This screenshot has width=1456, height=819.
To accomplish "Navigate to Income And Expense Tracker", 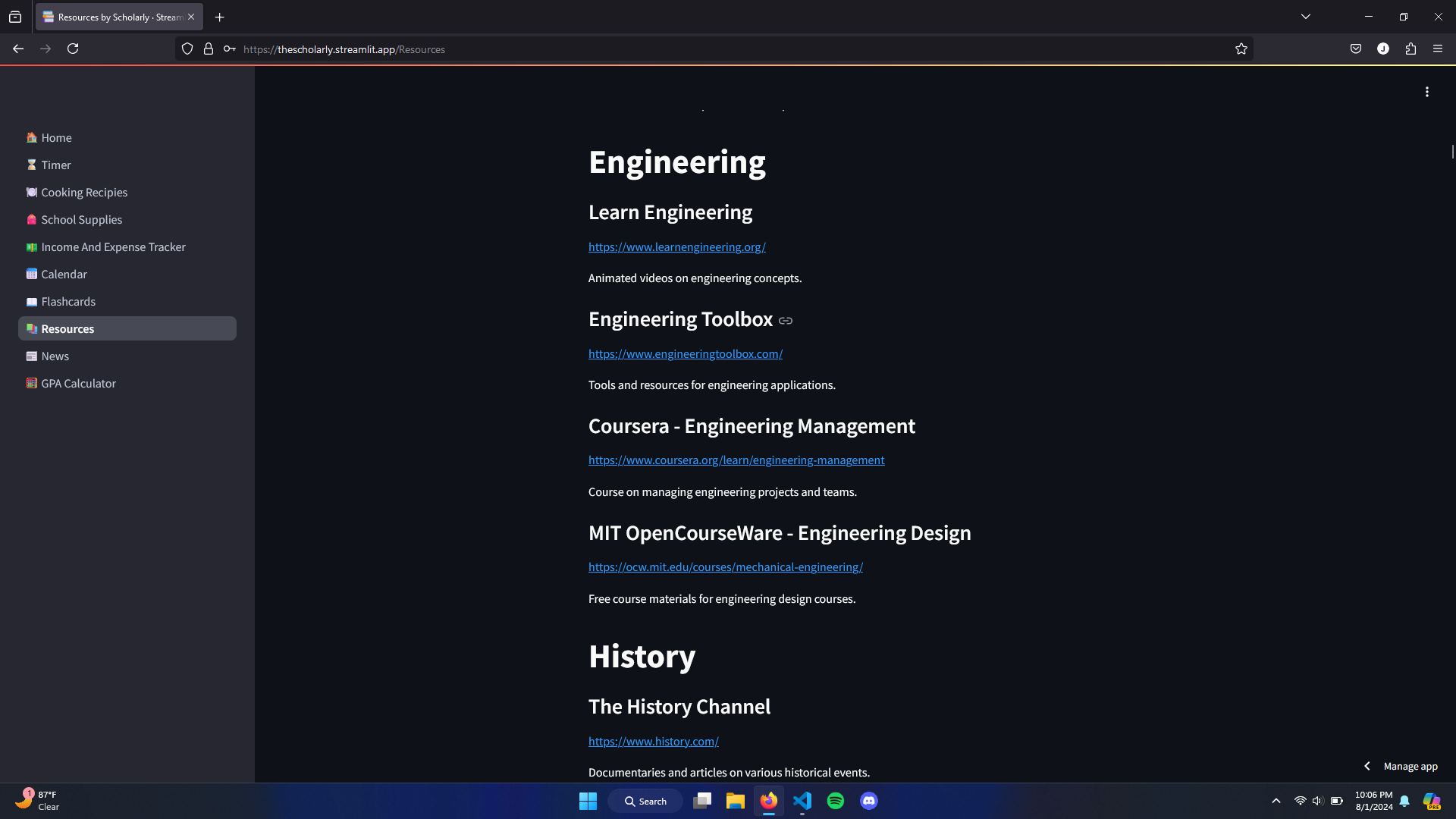I will coord(113,247).
